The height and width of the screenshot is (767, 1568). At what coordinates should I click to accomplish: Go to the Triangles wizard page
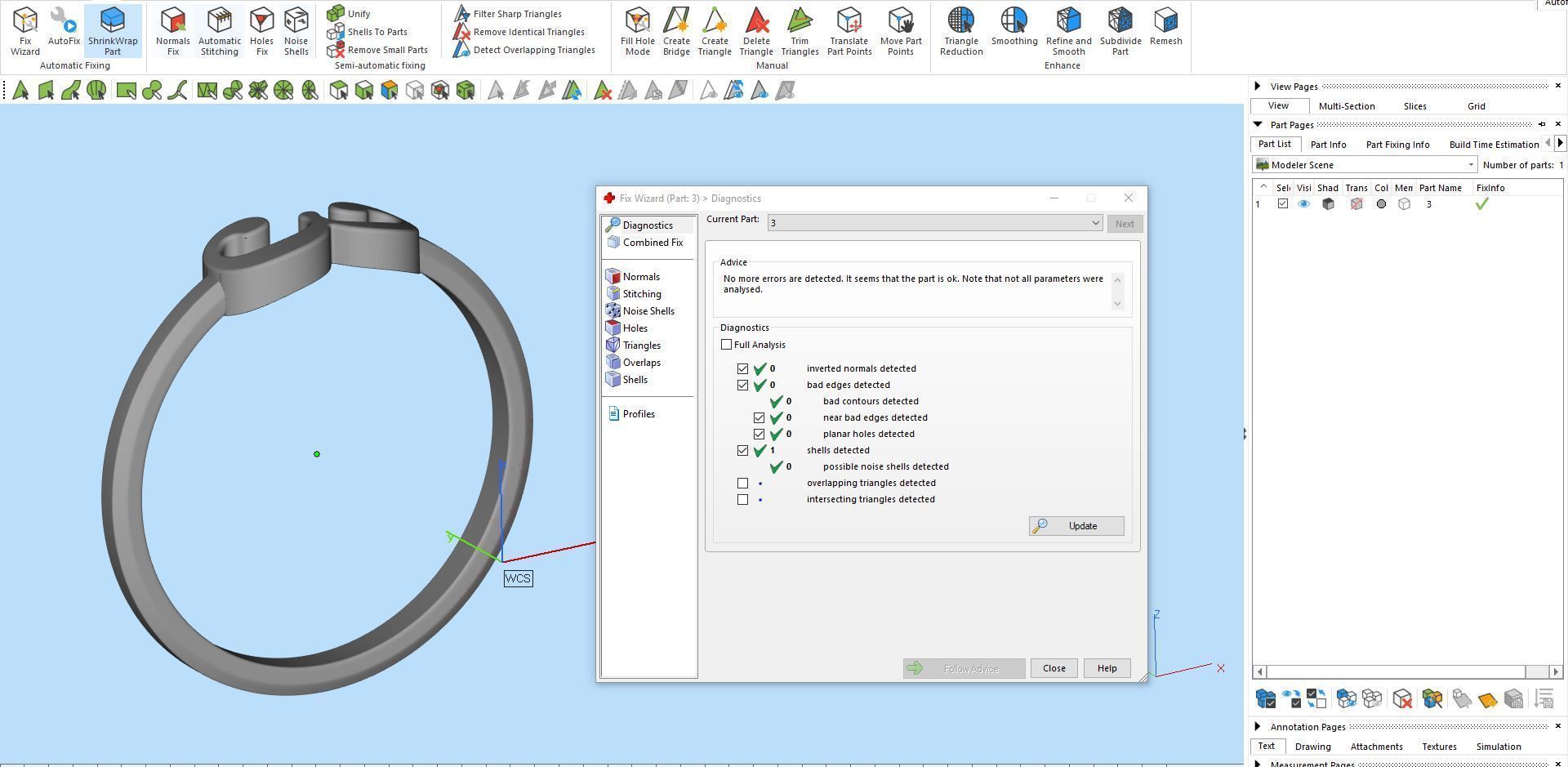[634, 346]
